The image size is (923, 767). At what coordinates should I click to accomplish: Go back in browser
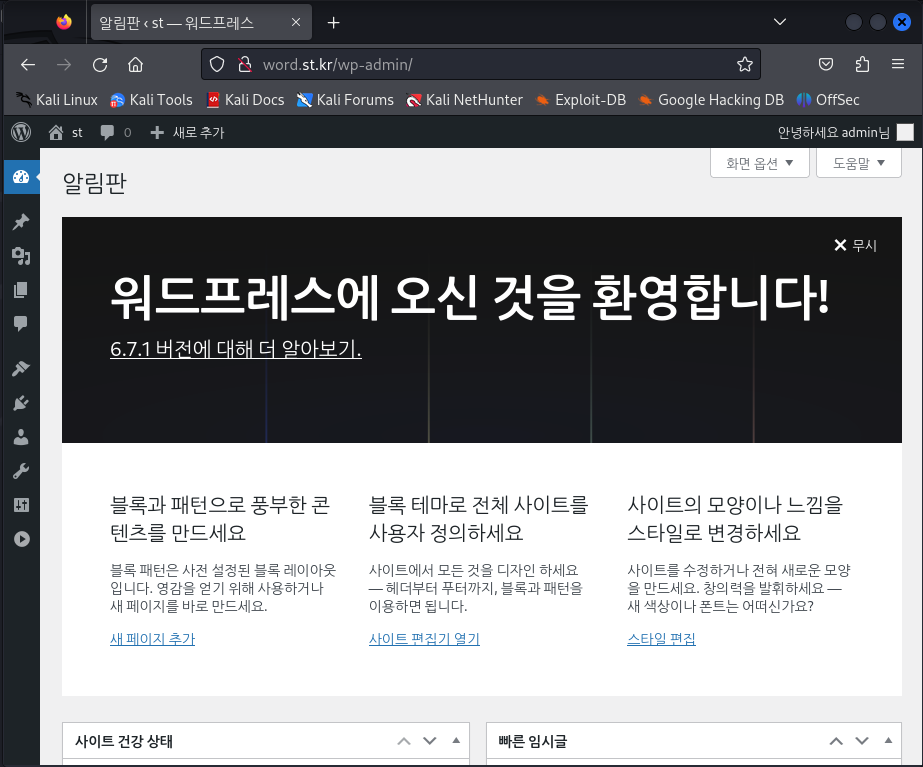(28, 64)
